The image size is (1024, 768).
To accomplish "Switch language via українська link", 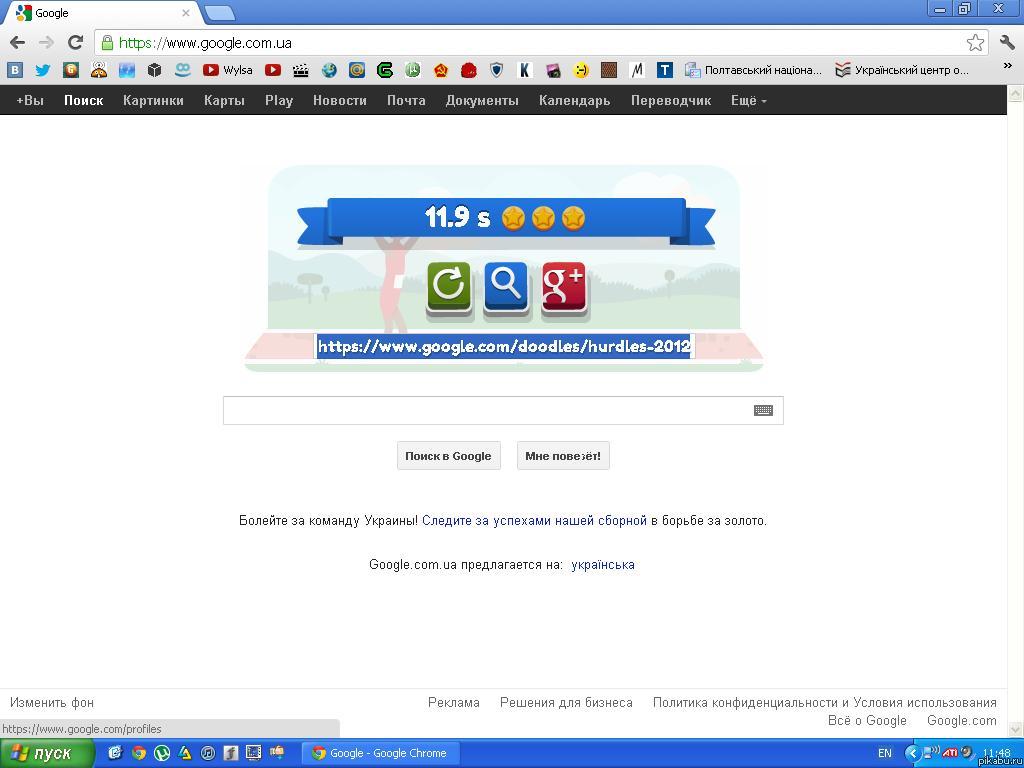I will pyautogui.click(x=602, y=564).
